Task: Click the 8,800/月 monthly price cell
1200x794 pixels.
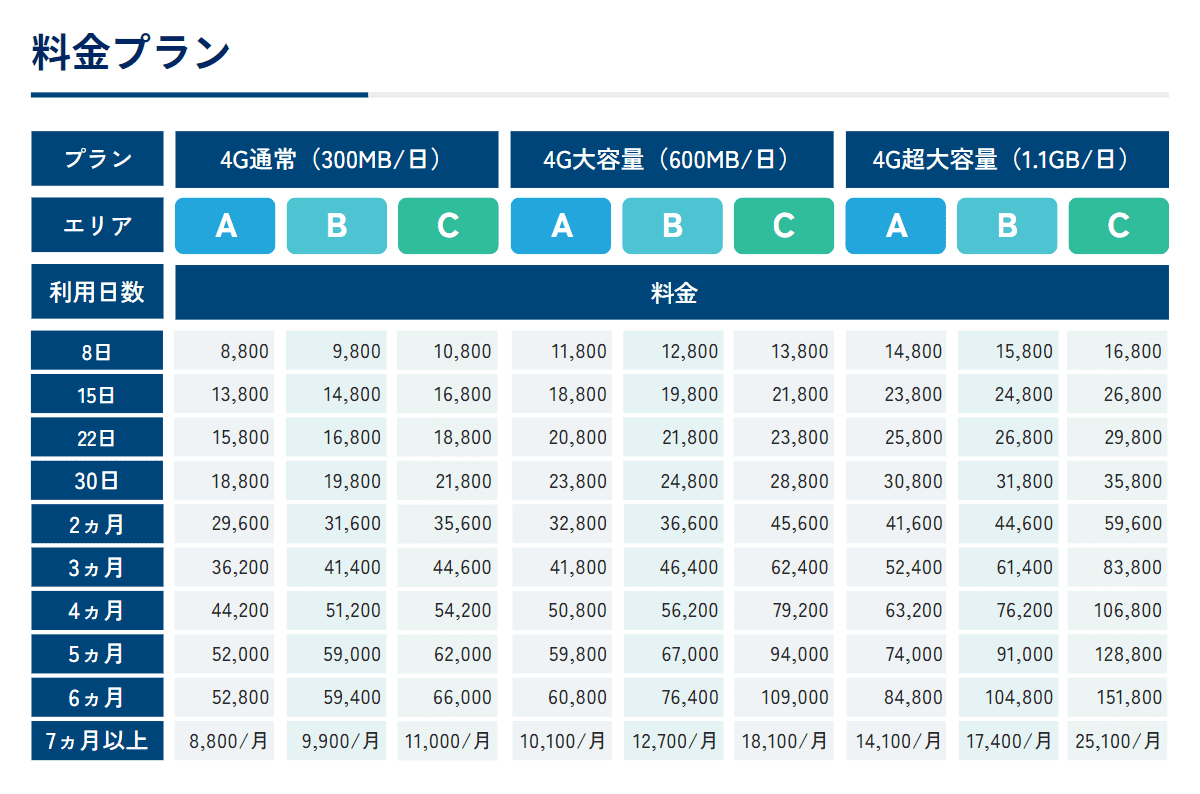Action: [x=225, y=741]
